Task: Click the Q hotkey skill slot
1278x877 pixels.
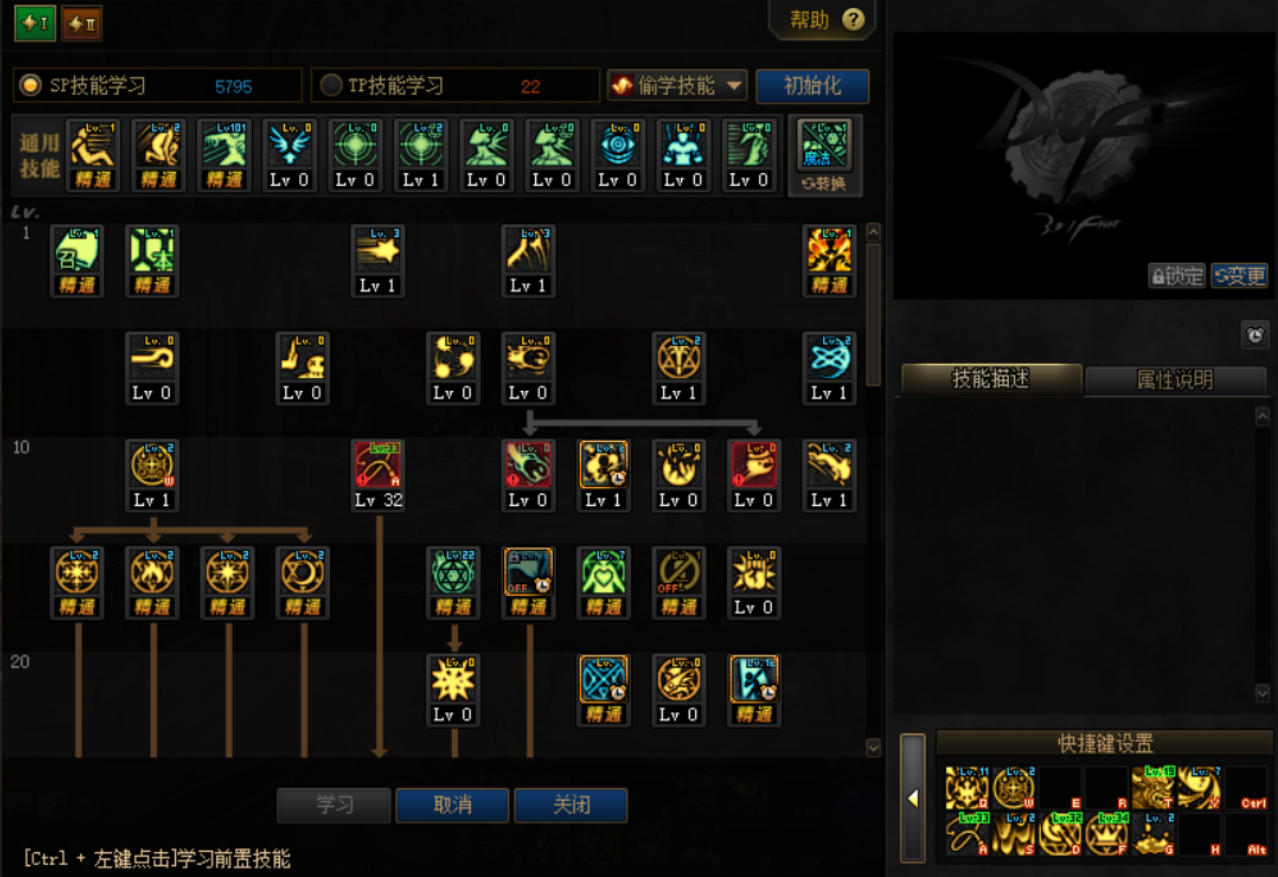Action: (x=967, y=788)
